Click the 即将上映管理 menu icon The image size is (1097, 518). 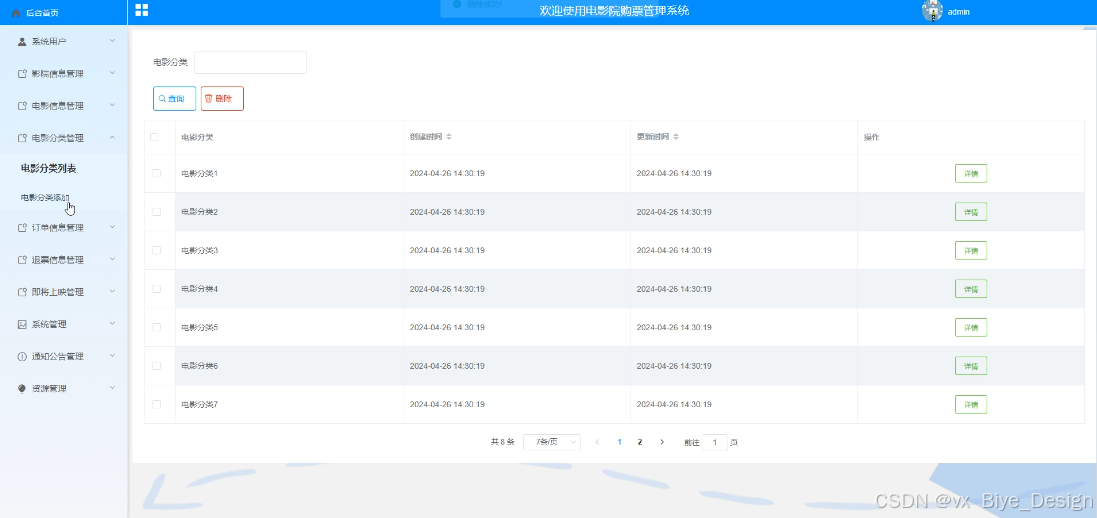(22, 292)
